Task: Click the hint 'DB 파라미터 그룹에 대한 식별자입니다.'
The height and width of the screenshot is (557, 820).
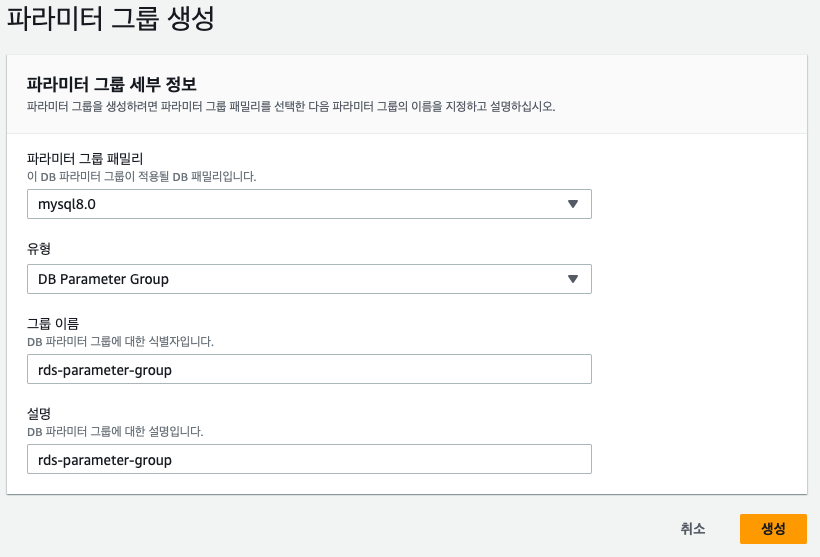Action: (x=120, y=342)
